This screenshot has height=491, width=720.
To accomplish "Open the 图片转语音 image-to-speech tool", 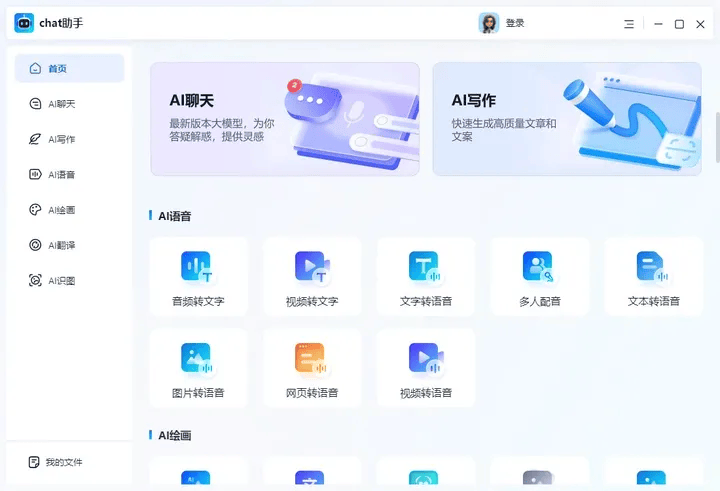I will [198, 368].
